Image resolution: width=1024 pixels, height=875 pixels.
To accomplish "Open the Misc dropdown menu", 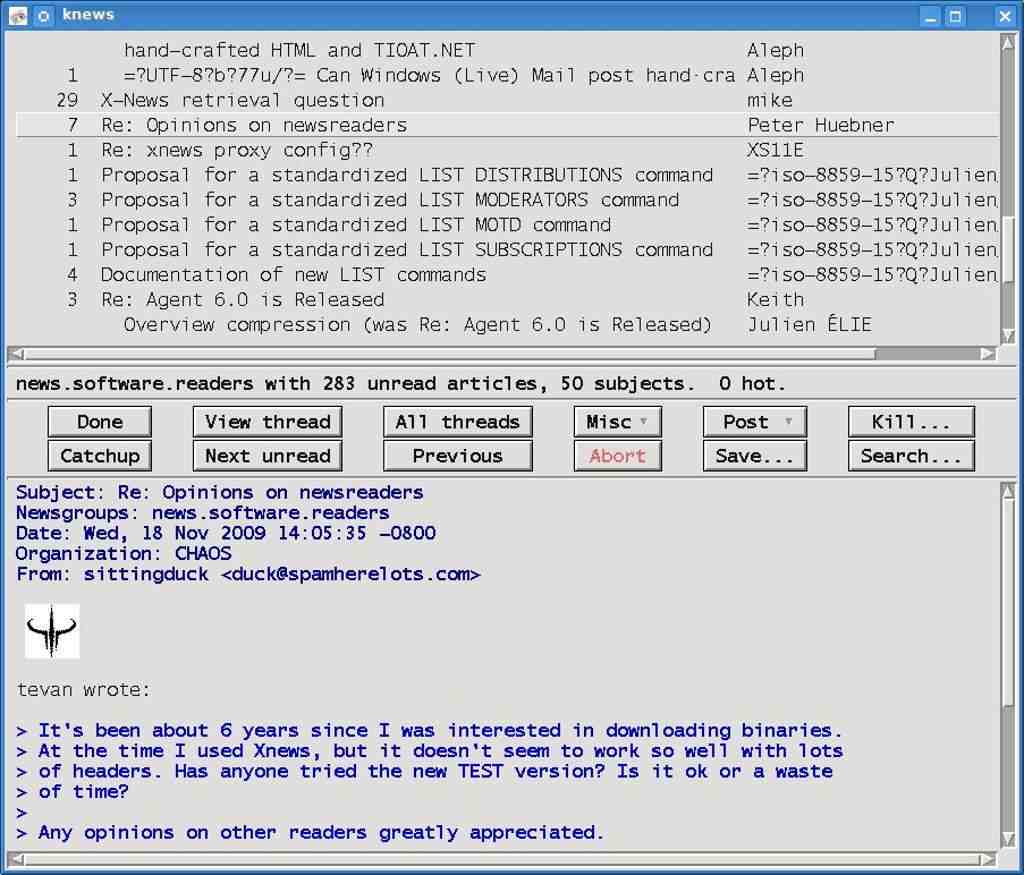I will pos(617,422).
